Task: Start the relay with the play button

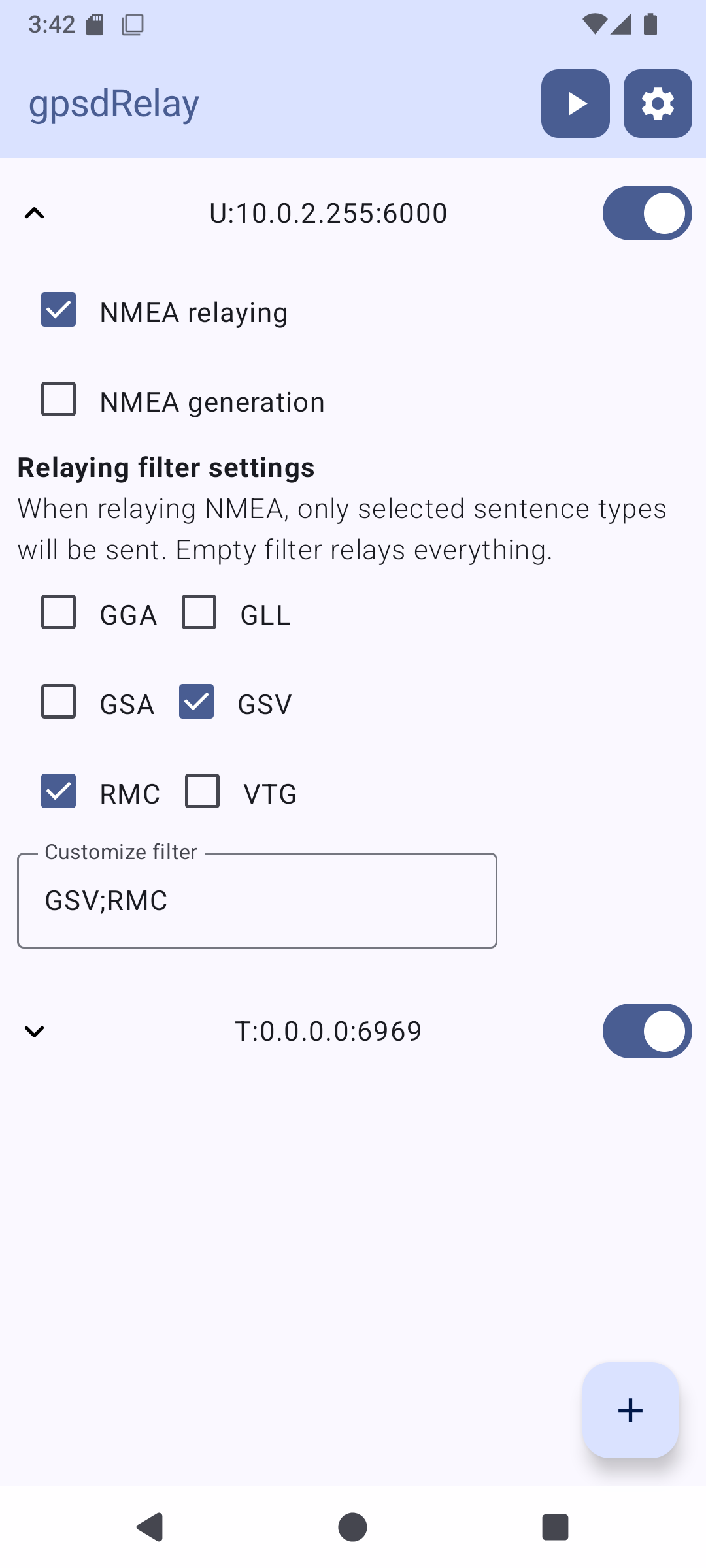Action: (575, 104)
